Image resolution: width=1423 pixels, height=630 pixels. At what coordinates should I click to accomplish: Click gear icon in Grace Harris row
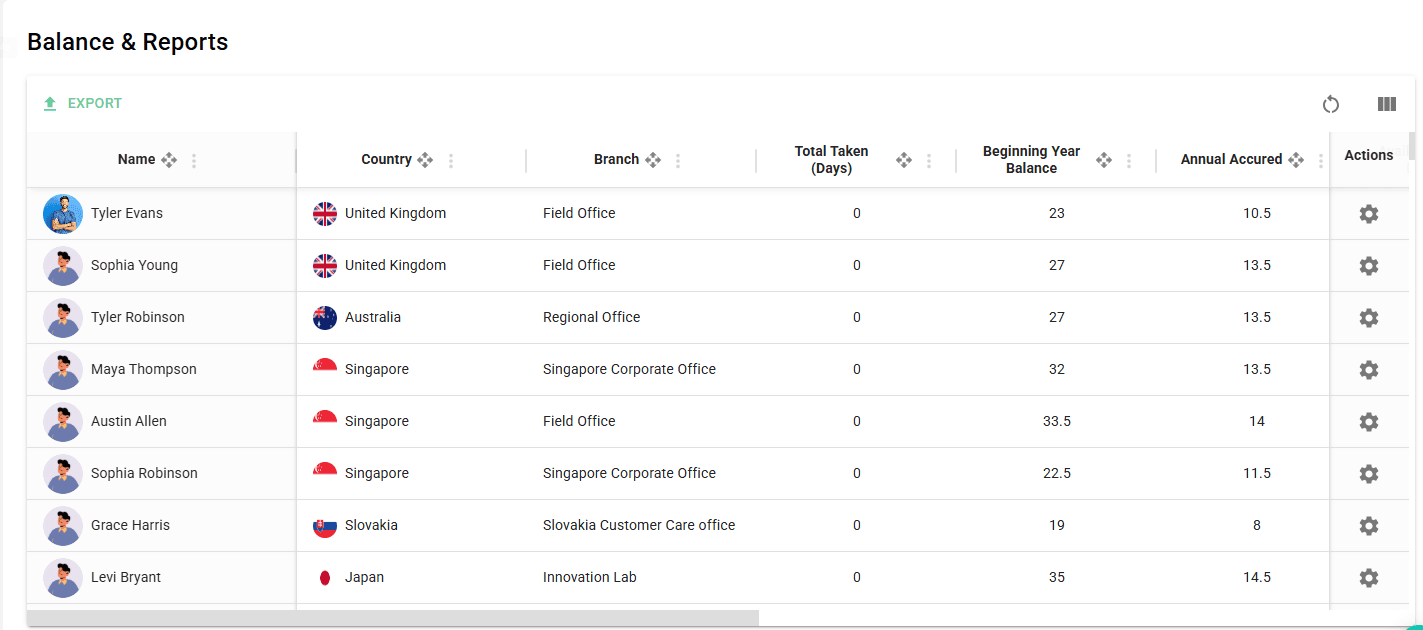[x=1368, y=526]
